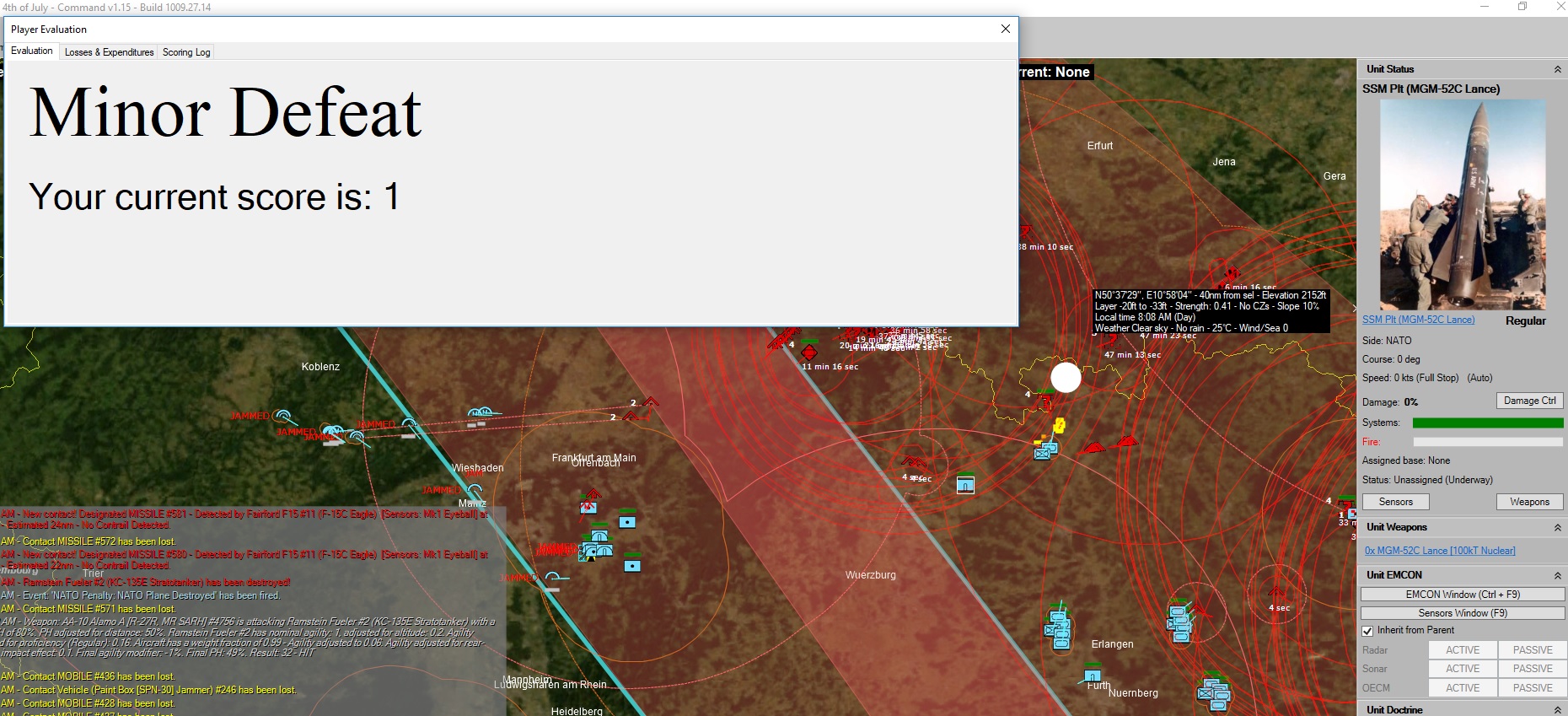This screenshot has width=1568, height=716.
Task: Select the JAMMED radar below the Frankfurt unit cluster
Action: (552, 578)
